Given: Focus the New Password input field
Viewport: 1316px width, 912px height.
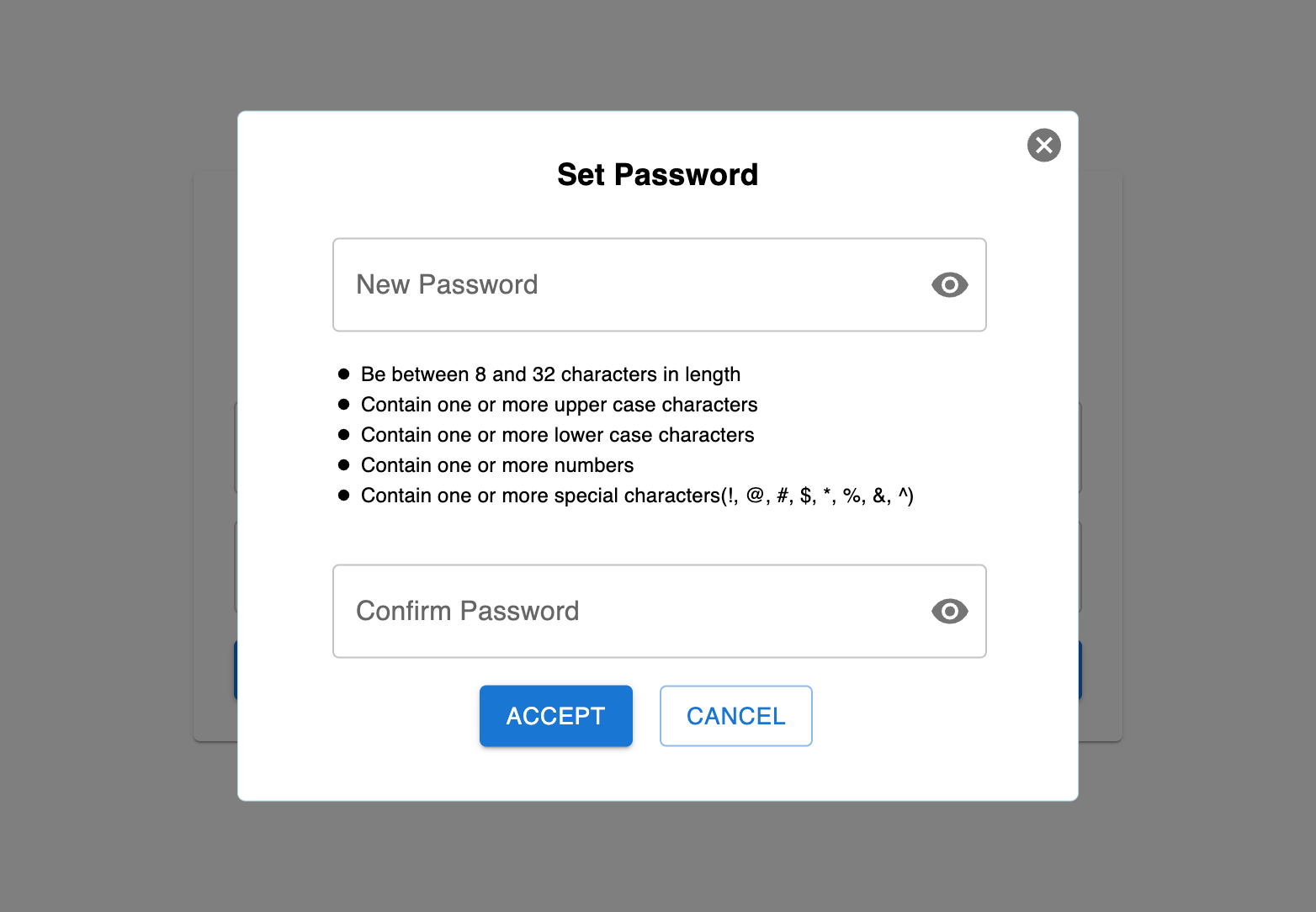Looking at the screenshot, I should pos(659,284).
